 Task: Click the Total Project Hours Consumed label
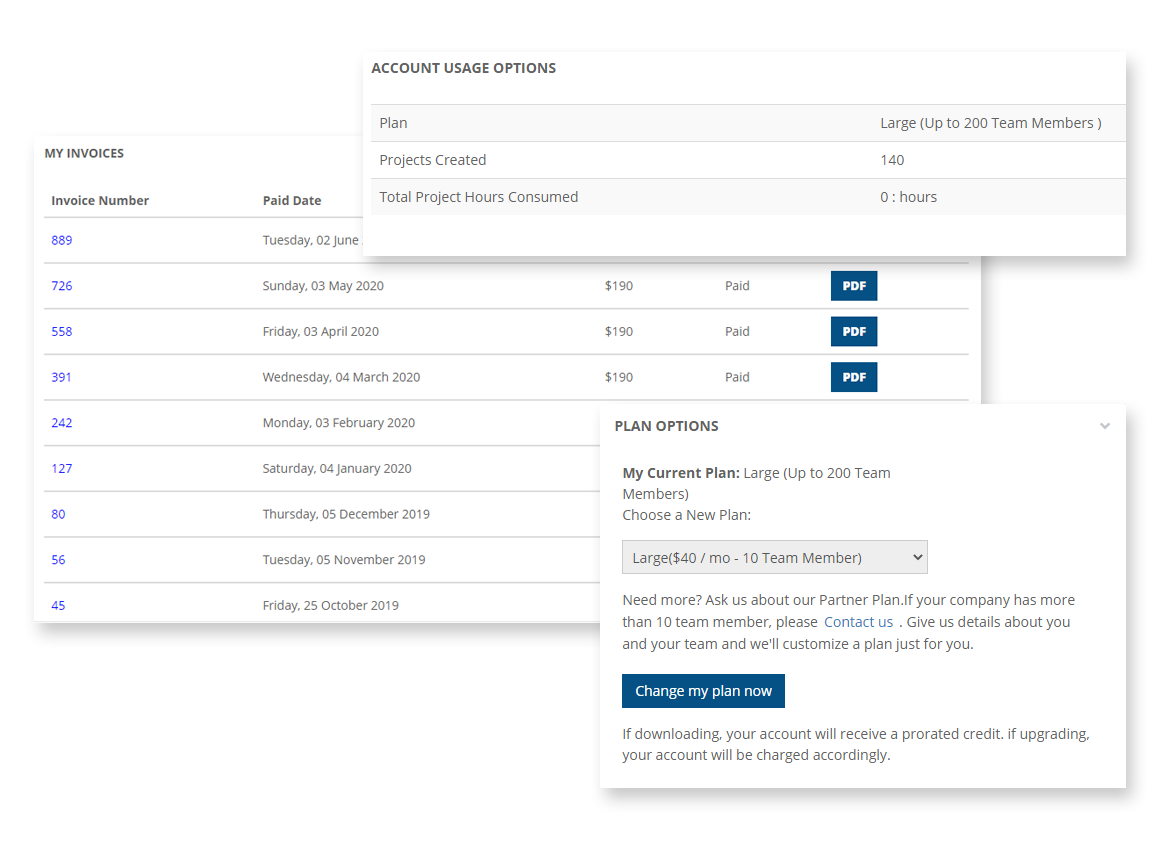coord(479,197)
